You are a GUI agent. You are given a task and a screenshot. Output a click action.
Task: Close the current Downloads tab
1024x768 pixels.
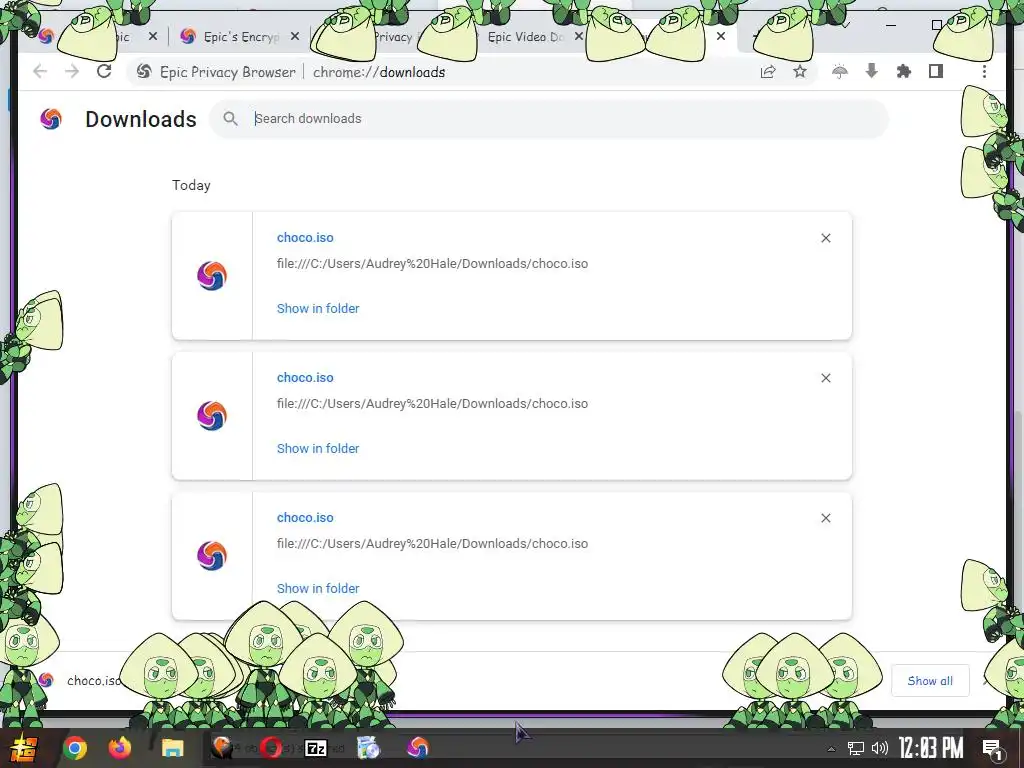coord(720,37)
